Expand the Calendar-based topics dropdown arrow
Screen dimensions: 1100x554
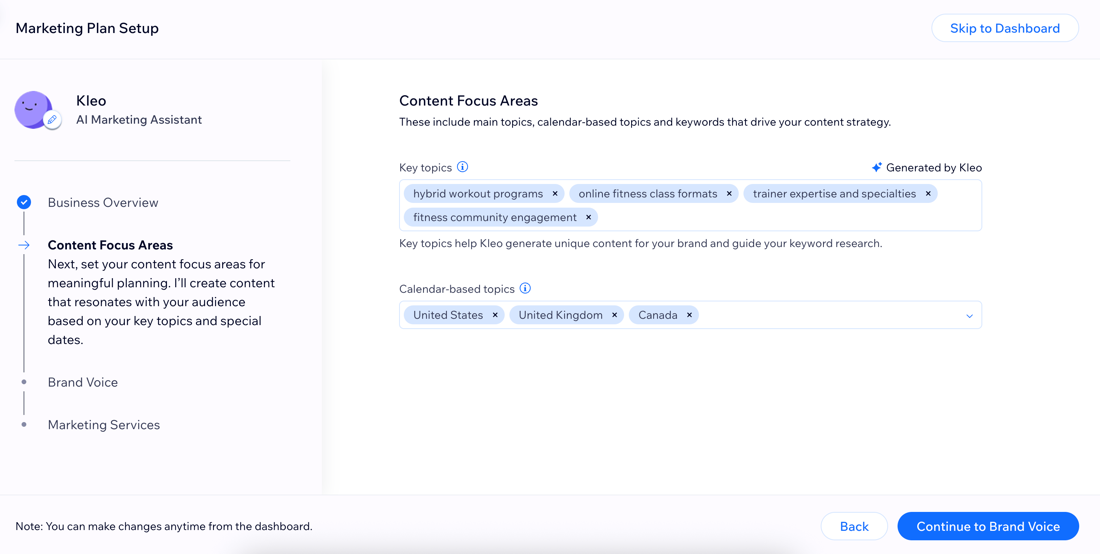pos(970,316)
